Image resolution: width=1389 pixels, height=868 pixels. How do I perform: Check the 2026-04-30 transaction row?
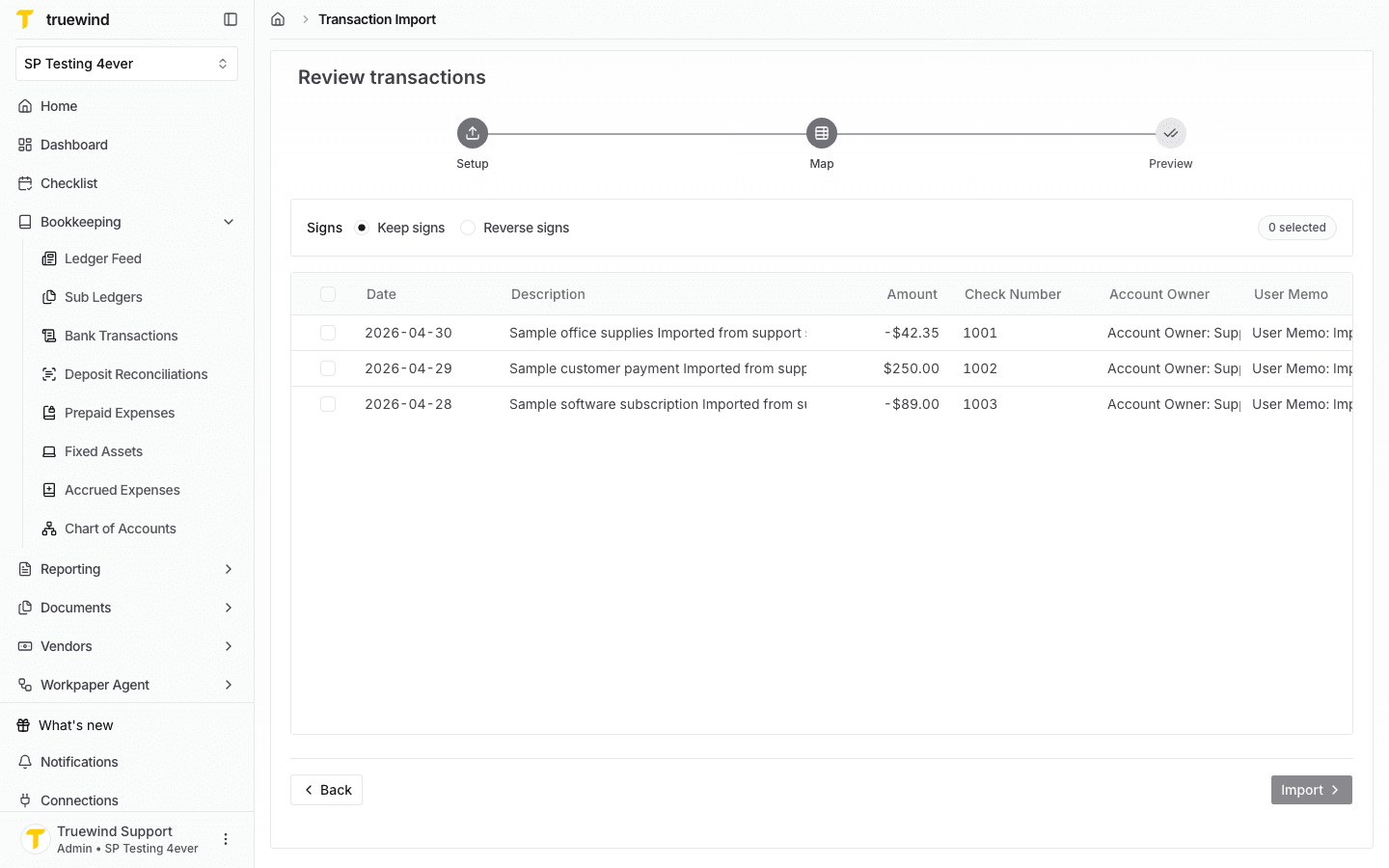click(328, 333)
